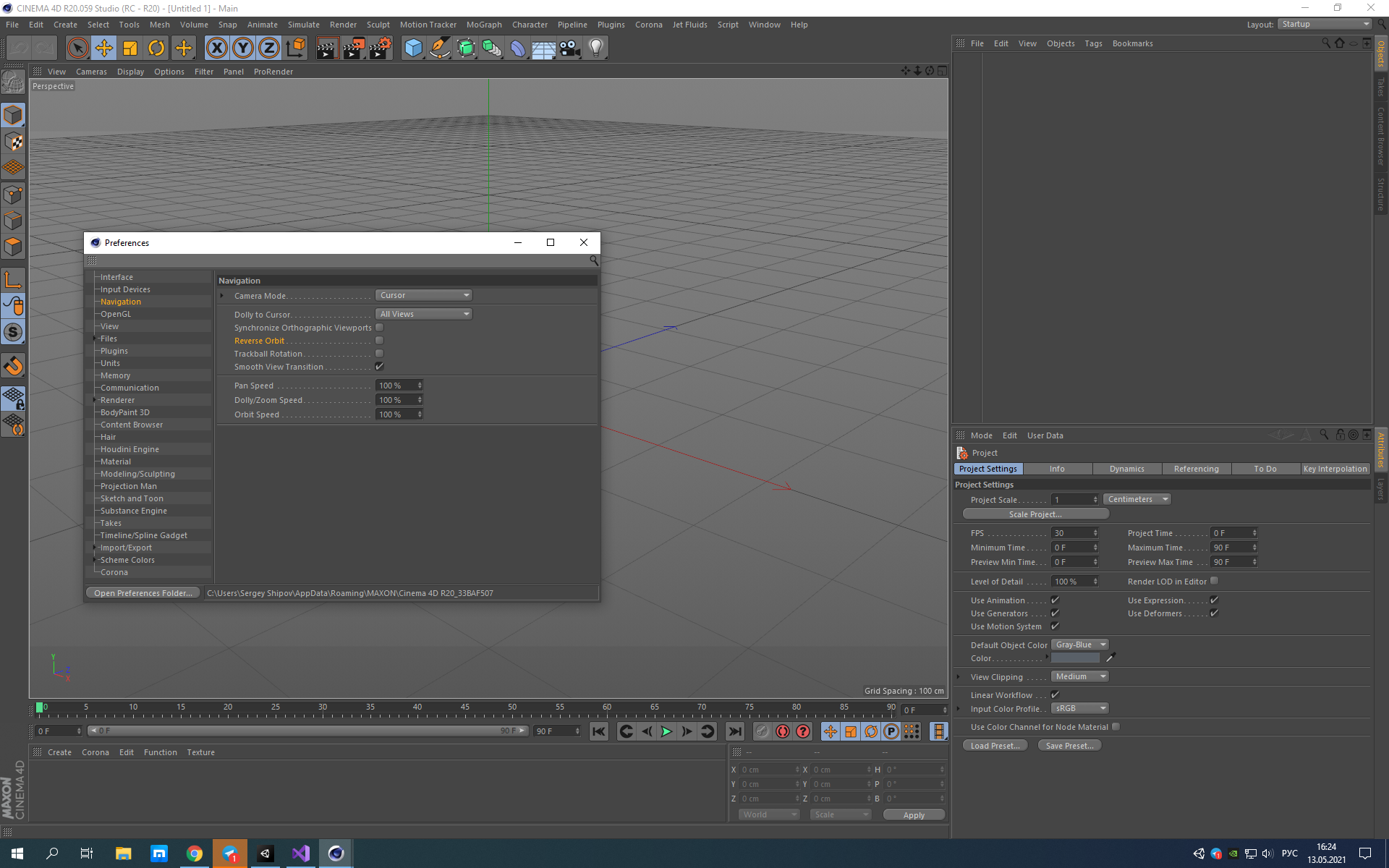Toggle Use Generators checkbox
Image resolution: width=1389 pixels, height=868 pixels.
point(1055,613)
